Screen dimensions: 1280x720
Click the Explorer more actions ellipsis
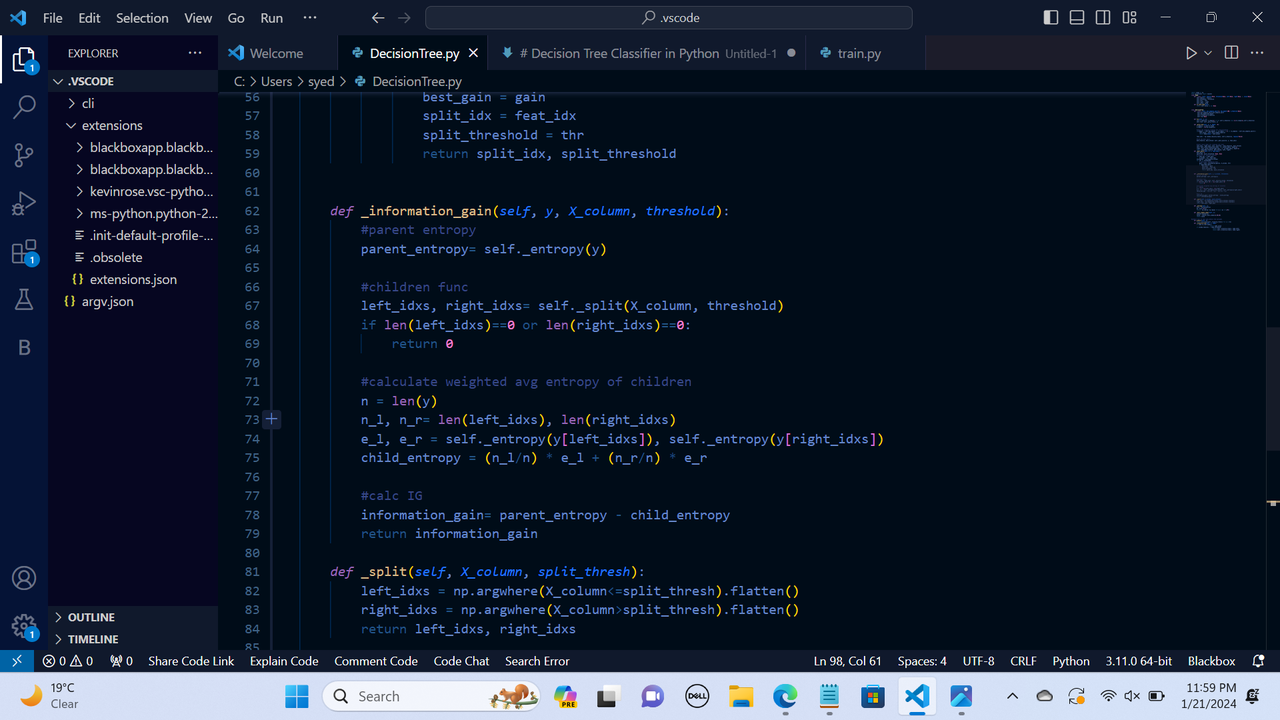point(194,53)
